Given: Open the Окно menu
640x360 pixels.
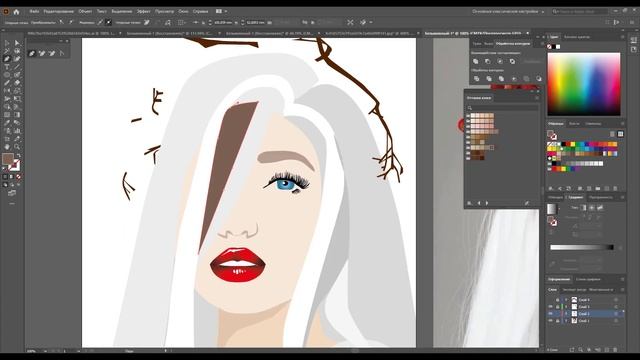Looking at the screenshot, I should click(183, 11).
